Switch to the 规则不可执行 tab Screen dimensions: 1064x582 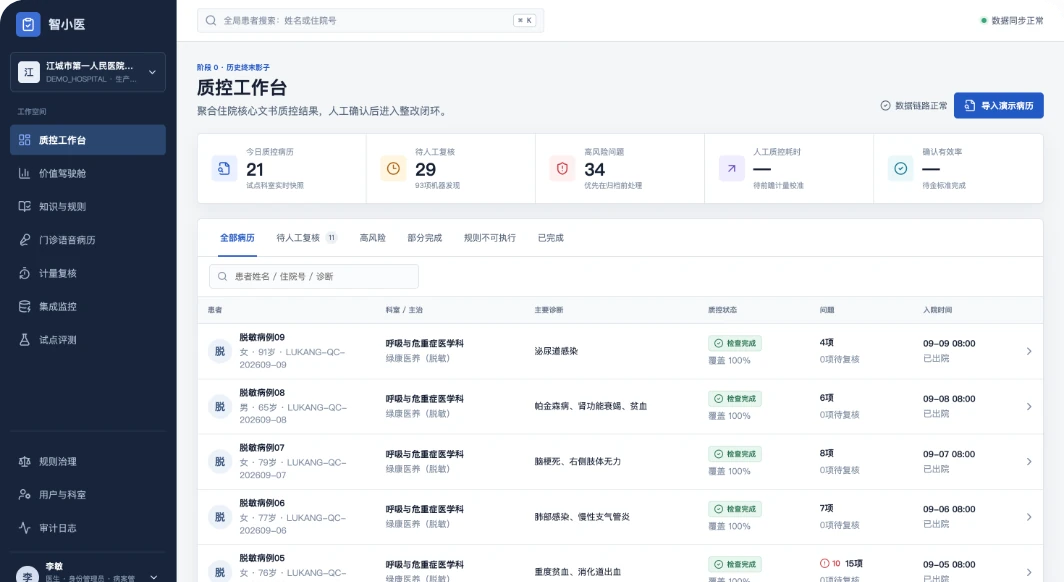pyautogui.click(x=490, y=238)
